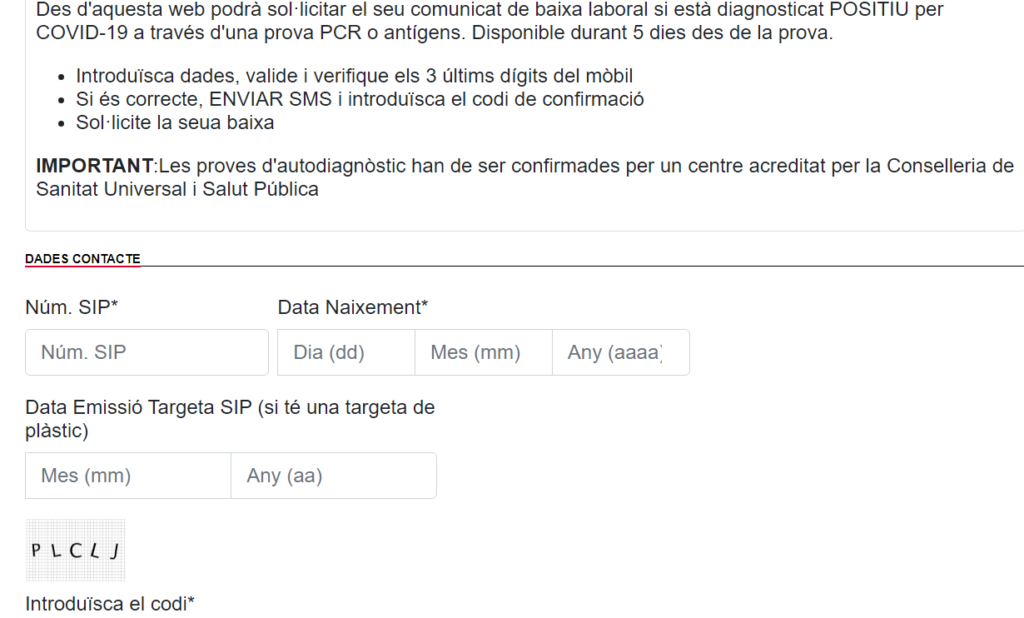
Task: Select the birth date Mes (mm) field
Action: pyautogui.click(x=483, y=352)
